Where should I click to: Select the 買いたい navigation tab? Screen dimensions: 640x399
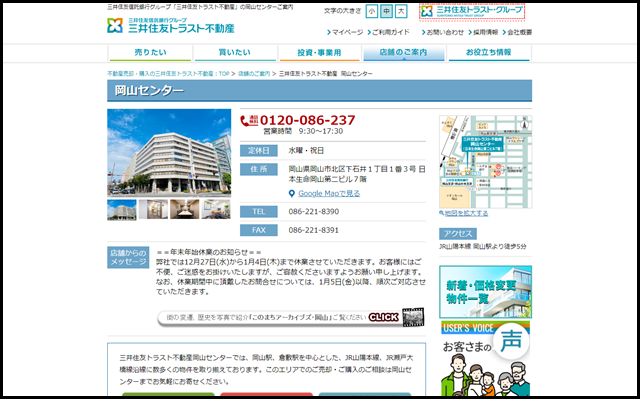point(235,53)
